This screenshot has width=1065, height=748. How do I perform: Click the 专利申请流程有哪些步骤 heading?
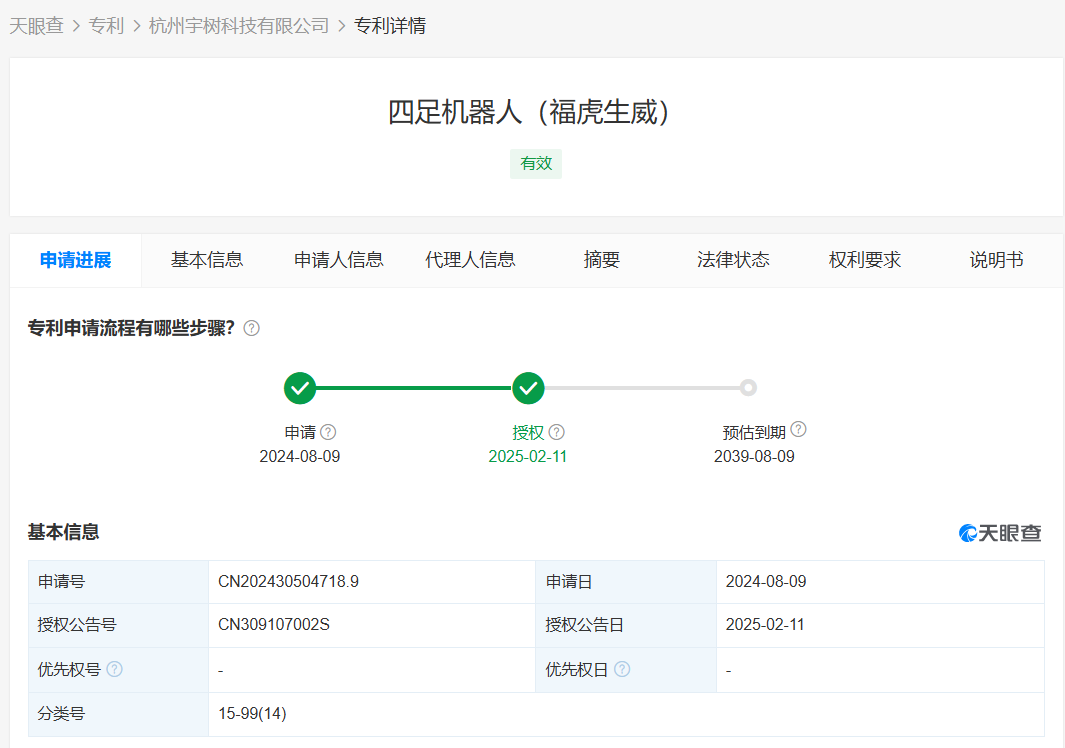coord(131,328)
